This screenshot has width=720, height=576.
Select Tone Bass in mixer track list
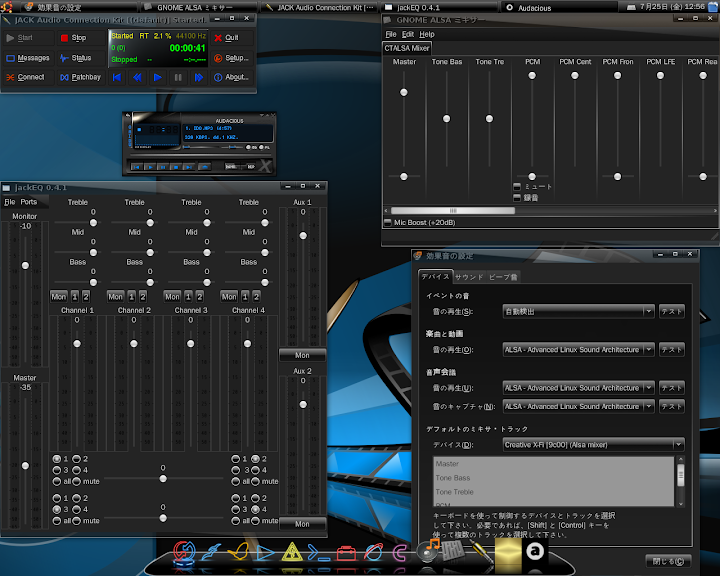(553, 478)
